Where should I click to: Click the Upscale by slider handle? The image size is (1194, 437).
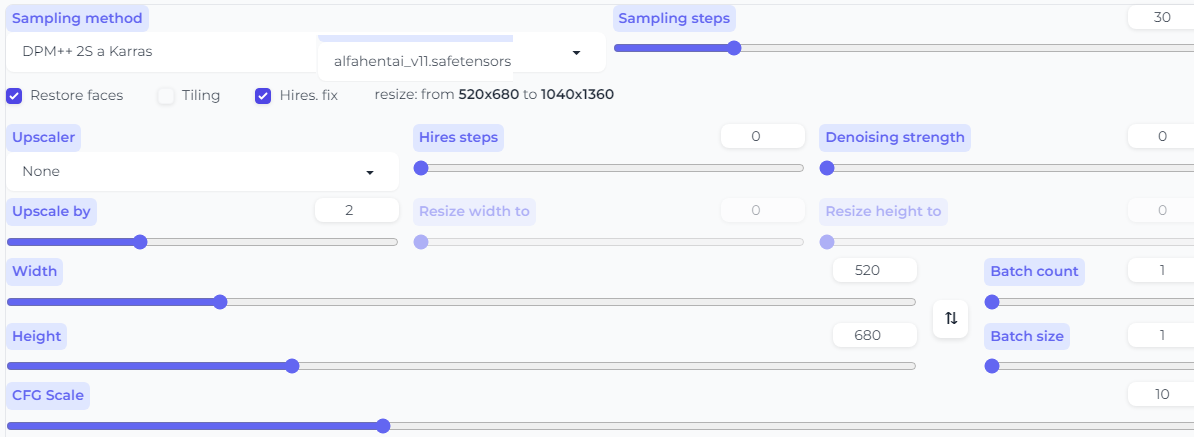tap(140, 242)
